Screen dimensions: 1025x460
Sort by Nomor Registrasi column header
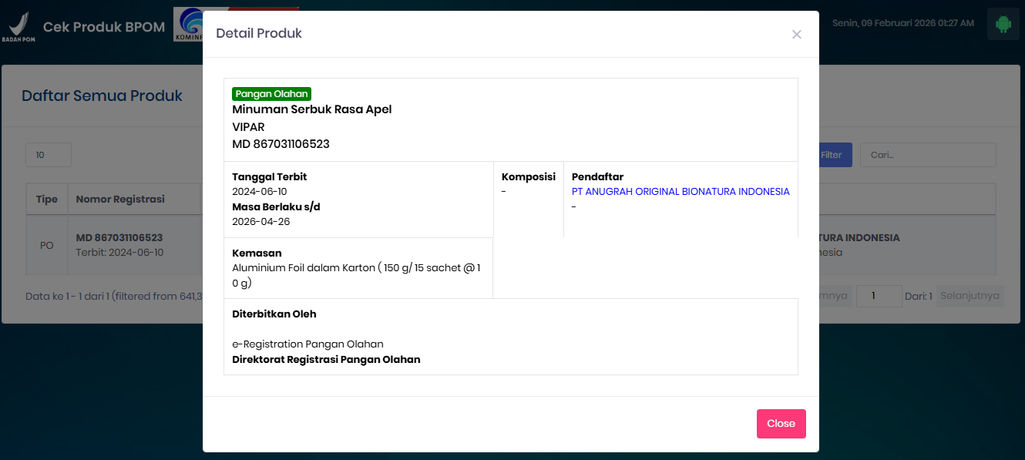pyautogui.click(x=120, y=199)
